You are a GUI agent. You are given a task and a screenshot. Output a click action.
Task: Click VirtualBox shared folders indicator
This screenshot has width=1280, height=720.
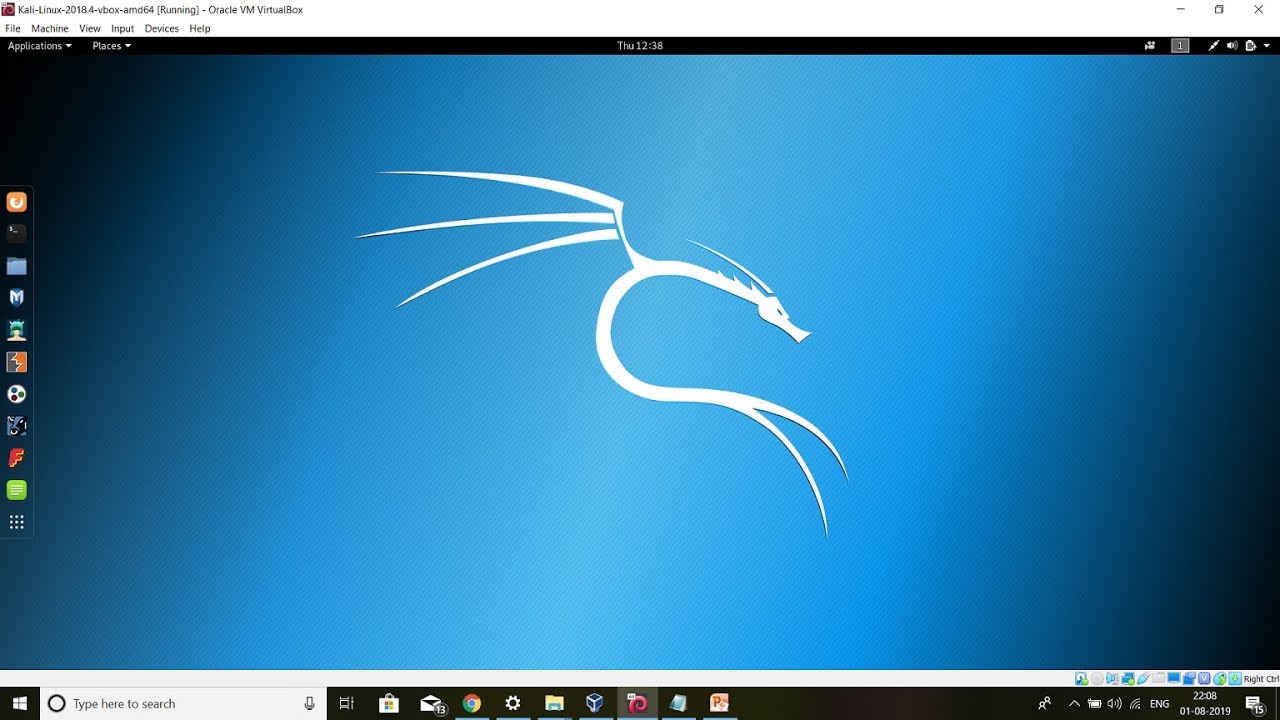(x=1159, y=679)
